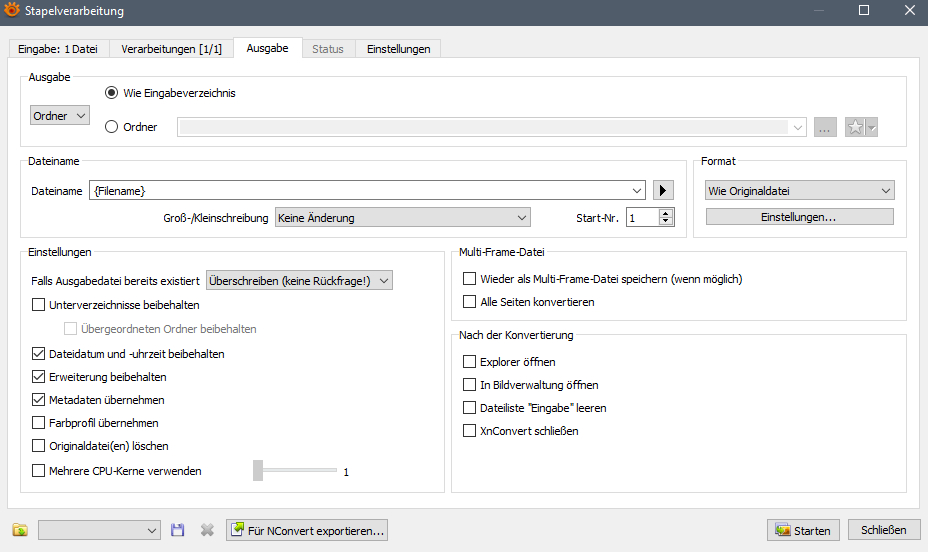The width and height of the screenshot is (928, 552).
Task: Click the grey X delete preset icon
Action: (207, 530)
